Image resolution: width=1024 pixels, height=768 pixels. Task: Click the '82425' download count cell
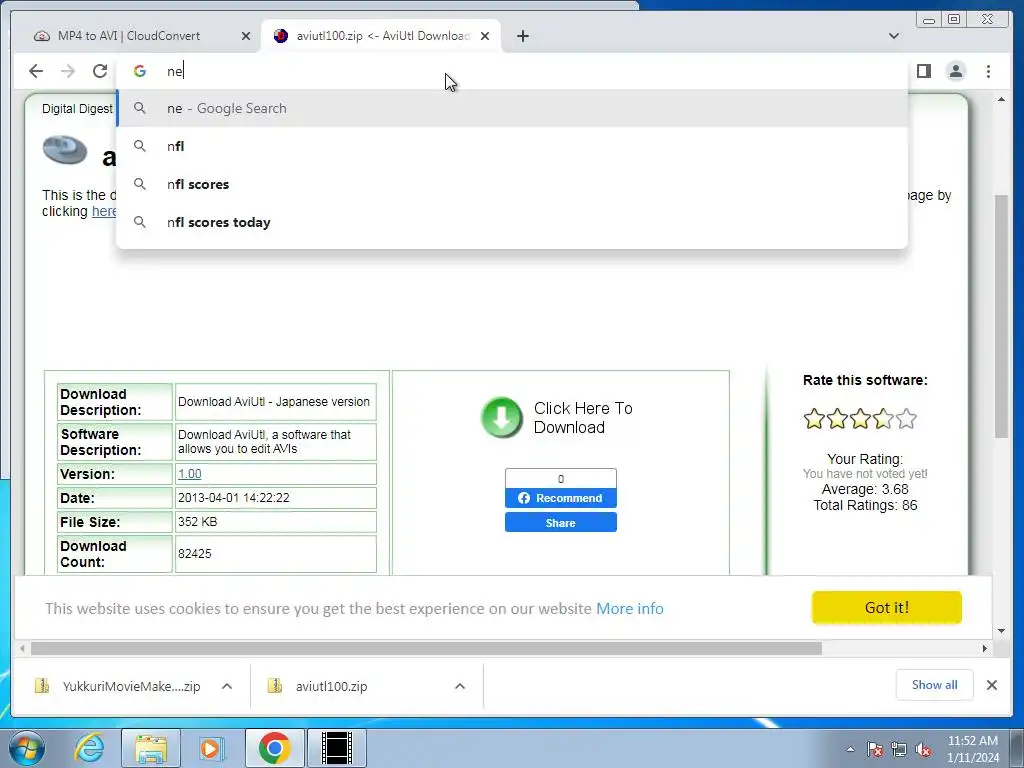point(276,554)
